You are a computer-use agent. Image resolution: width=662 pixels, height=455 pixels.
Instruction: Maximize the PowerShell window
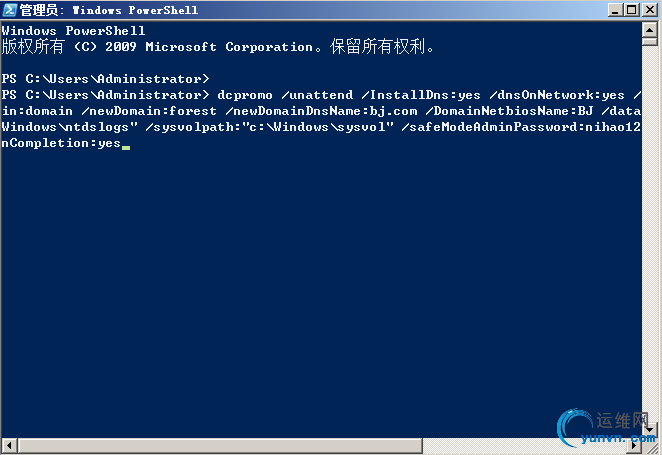point(630,10)
